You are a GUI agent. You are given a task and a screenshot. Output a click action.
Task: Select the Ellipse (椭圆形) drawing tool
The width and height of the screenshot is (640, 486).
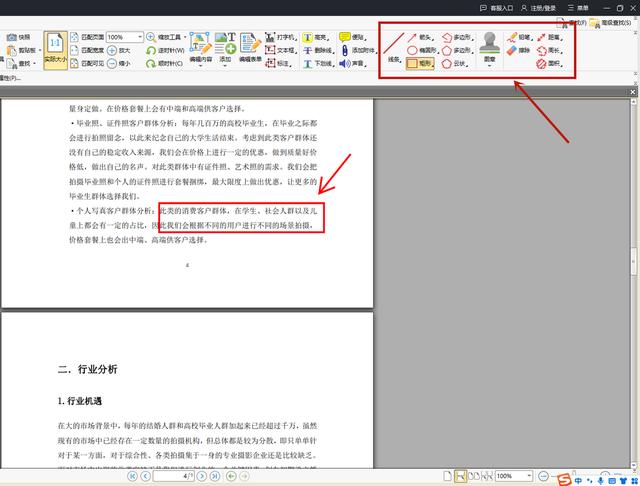422,50
